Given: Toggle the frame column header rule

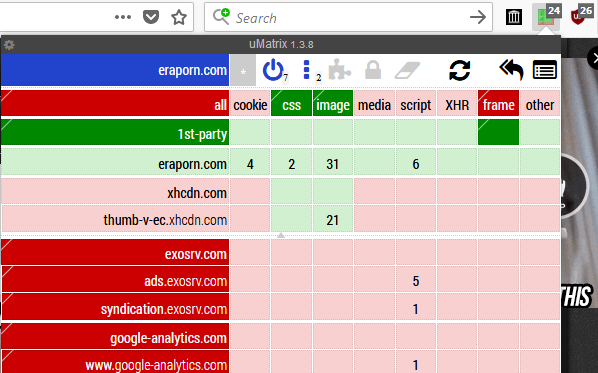Looking at the screenshot, I should [x=498, y=104].
